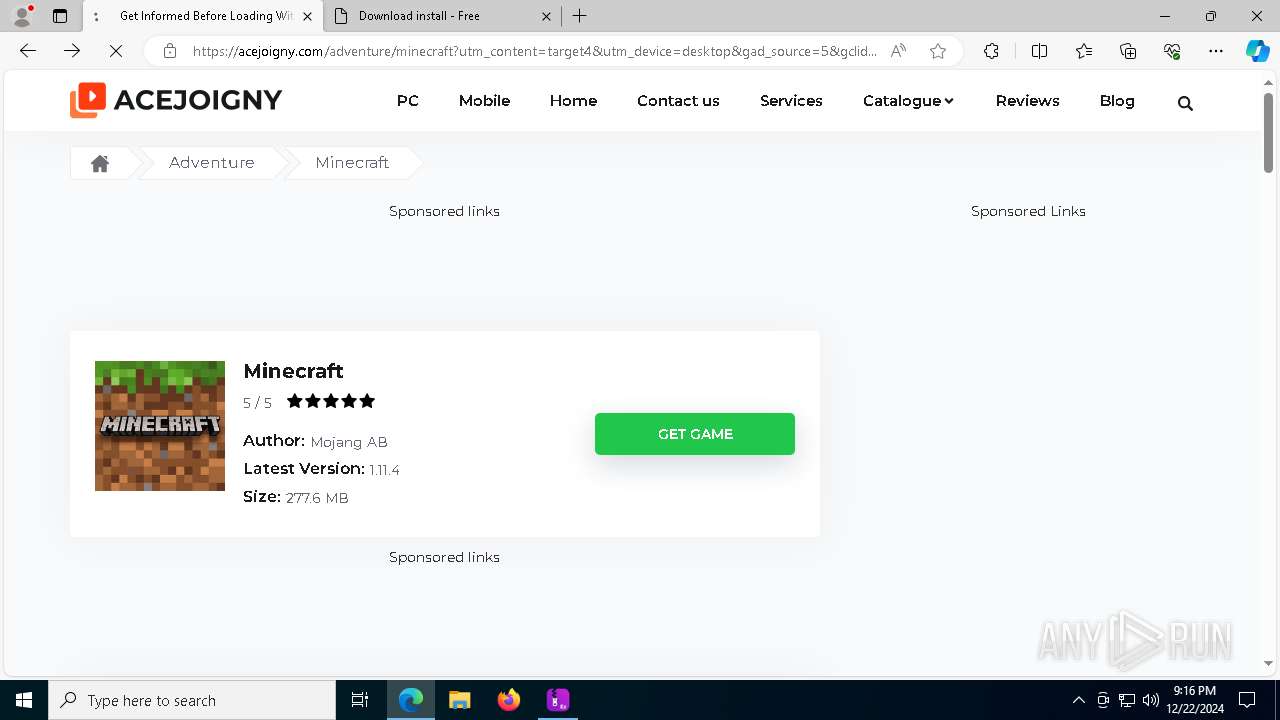1280x720 pixels.
Task: Click the network tray icon
Action: pos(1127,700)
